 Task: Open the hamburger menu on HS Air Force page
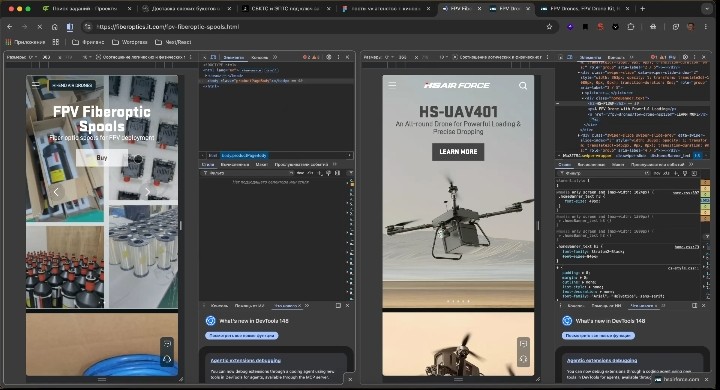pyautogui.click(x=392, y=85)
